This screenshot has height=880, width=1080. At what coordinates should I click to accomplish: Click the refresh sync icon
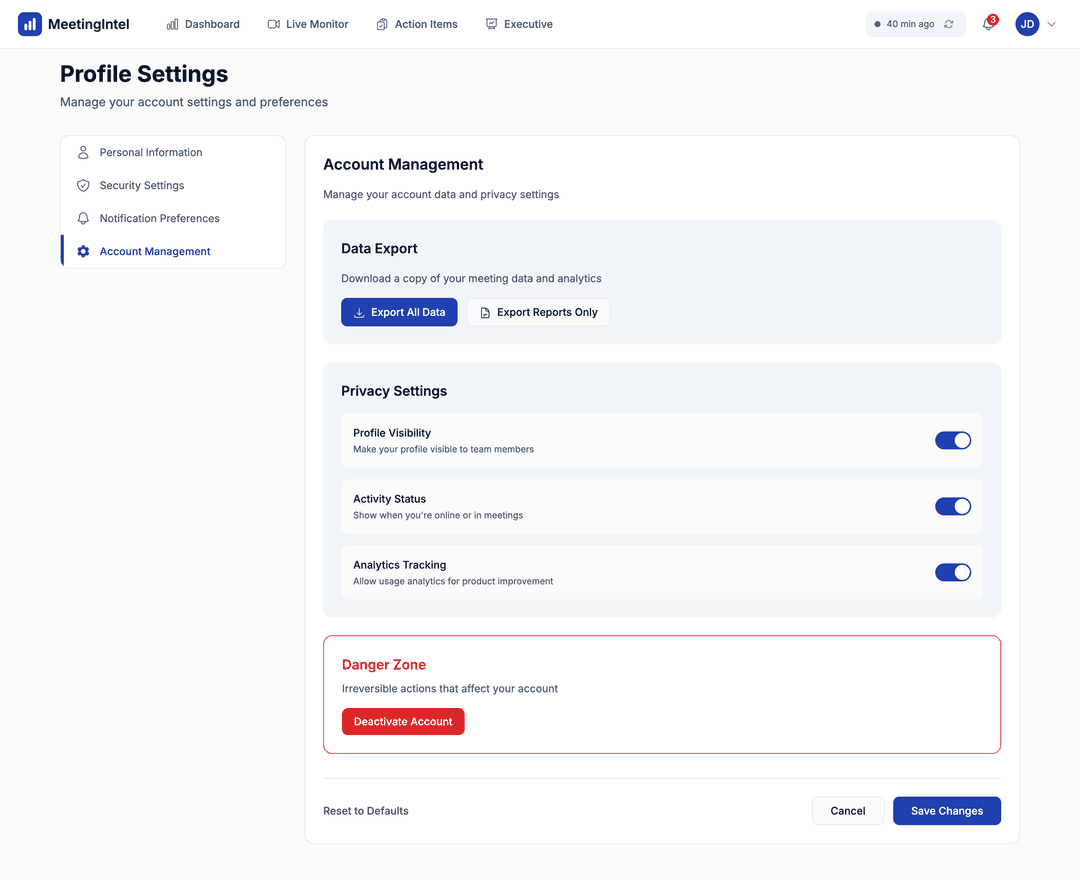pyautogui.click(x=948, y=24)
